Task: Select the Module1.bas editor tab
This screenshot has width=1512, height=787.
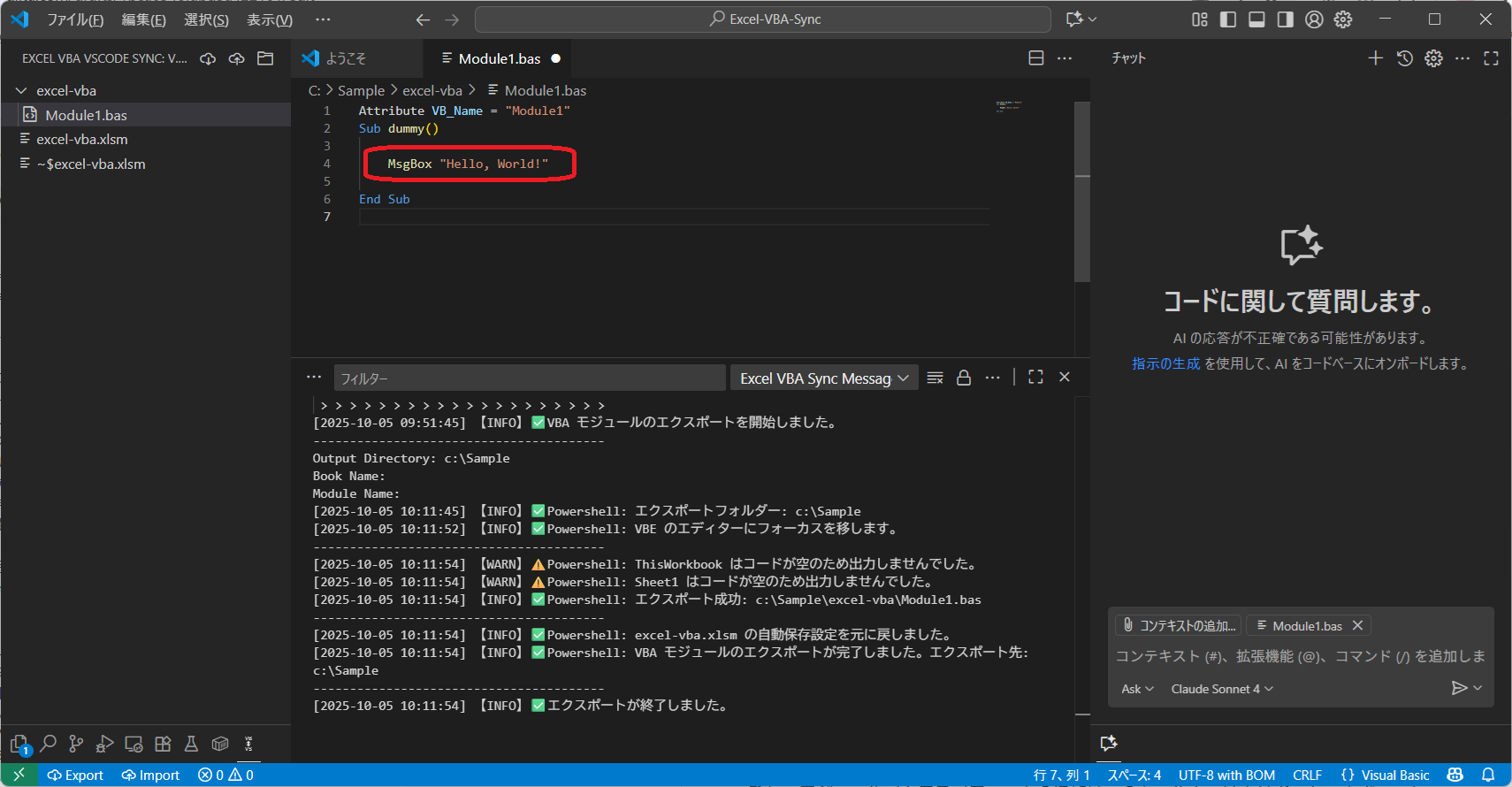Action: pyautogui.click(x=500, y=58)
